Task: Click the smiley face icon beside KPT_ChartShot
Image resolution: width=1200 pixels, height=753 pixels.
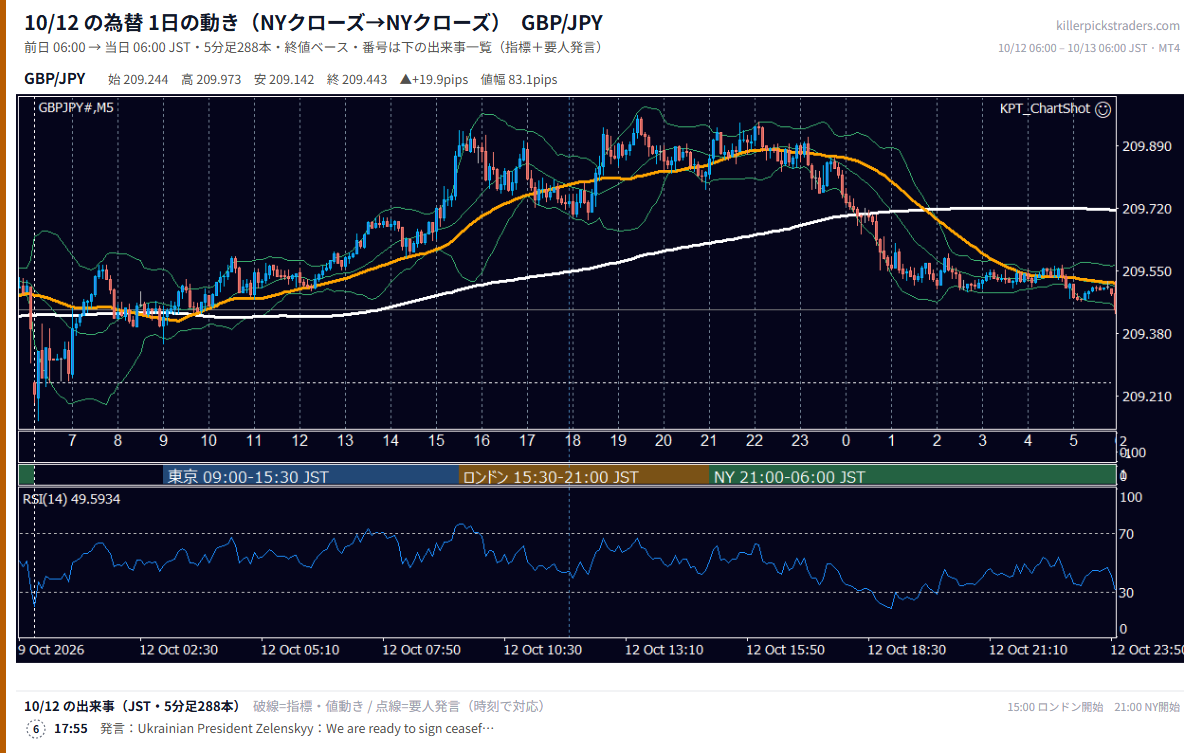Action: coord(1103,109)
